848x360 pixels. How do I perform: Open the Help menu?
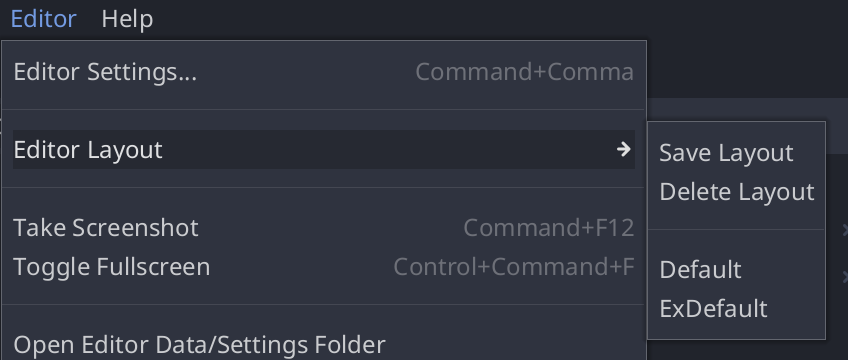coord(127,19)
